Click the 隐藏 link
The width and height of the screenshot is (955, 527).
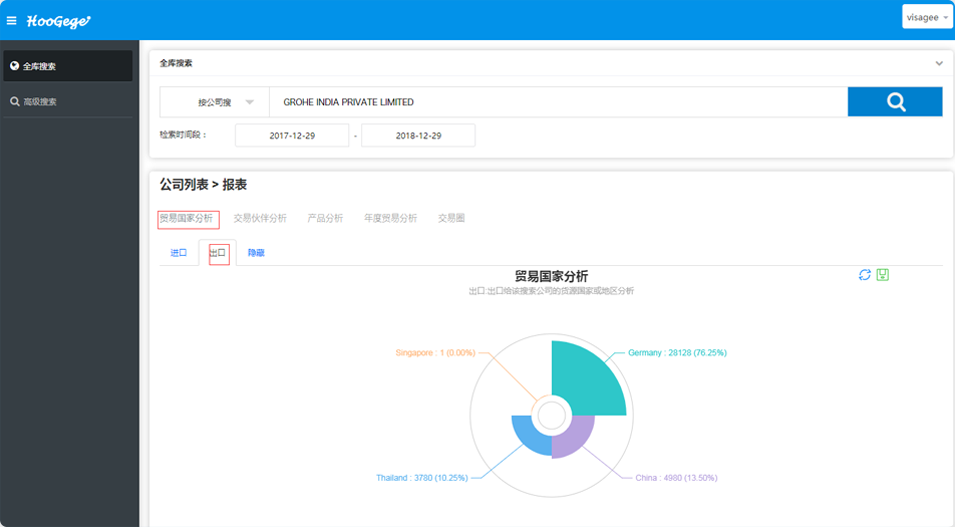tap(256, 253)
